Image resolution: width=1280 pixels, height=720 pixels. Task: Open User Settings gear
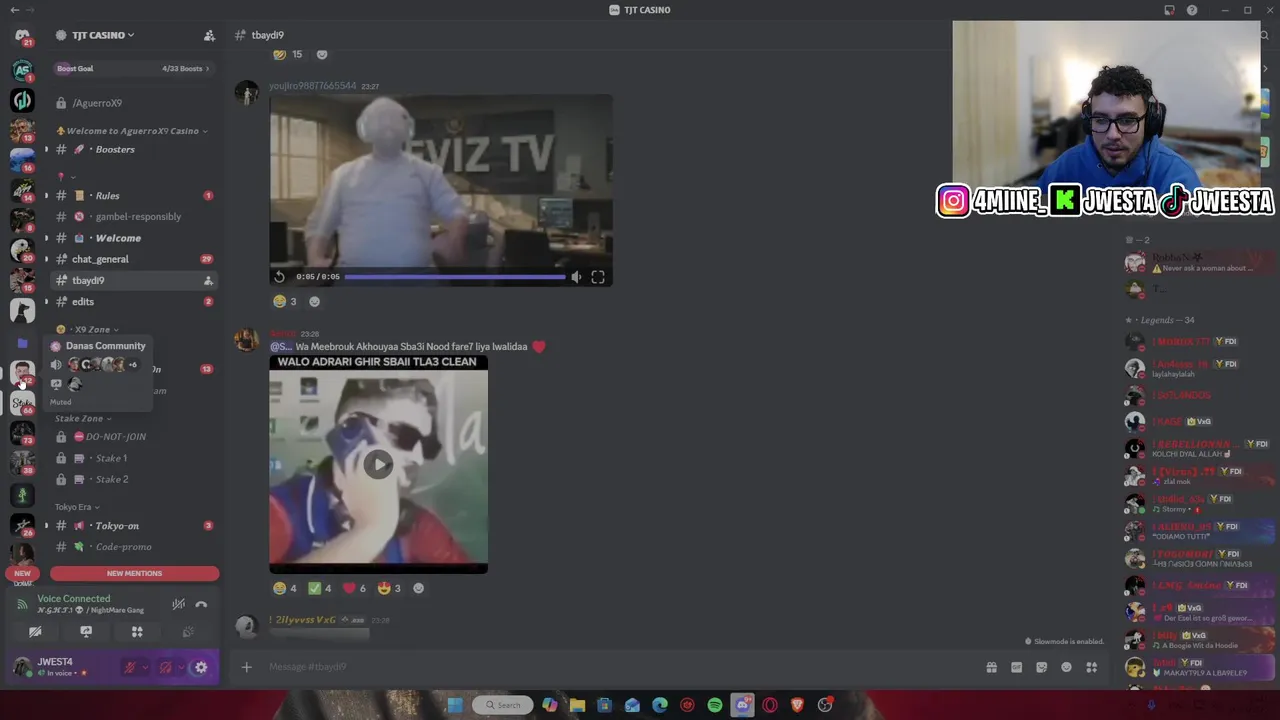(x=201, y=667)
